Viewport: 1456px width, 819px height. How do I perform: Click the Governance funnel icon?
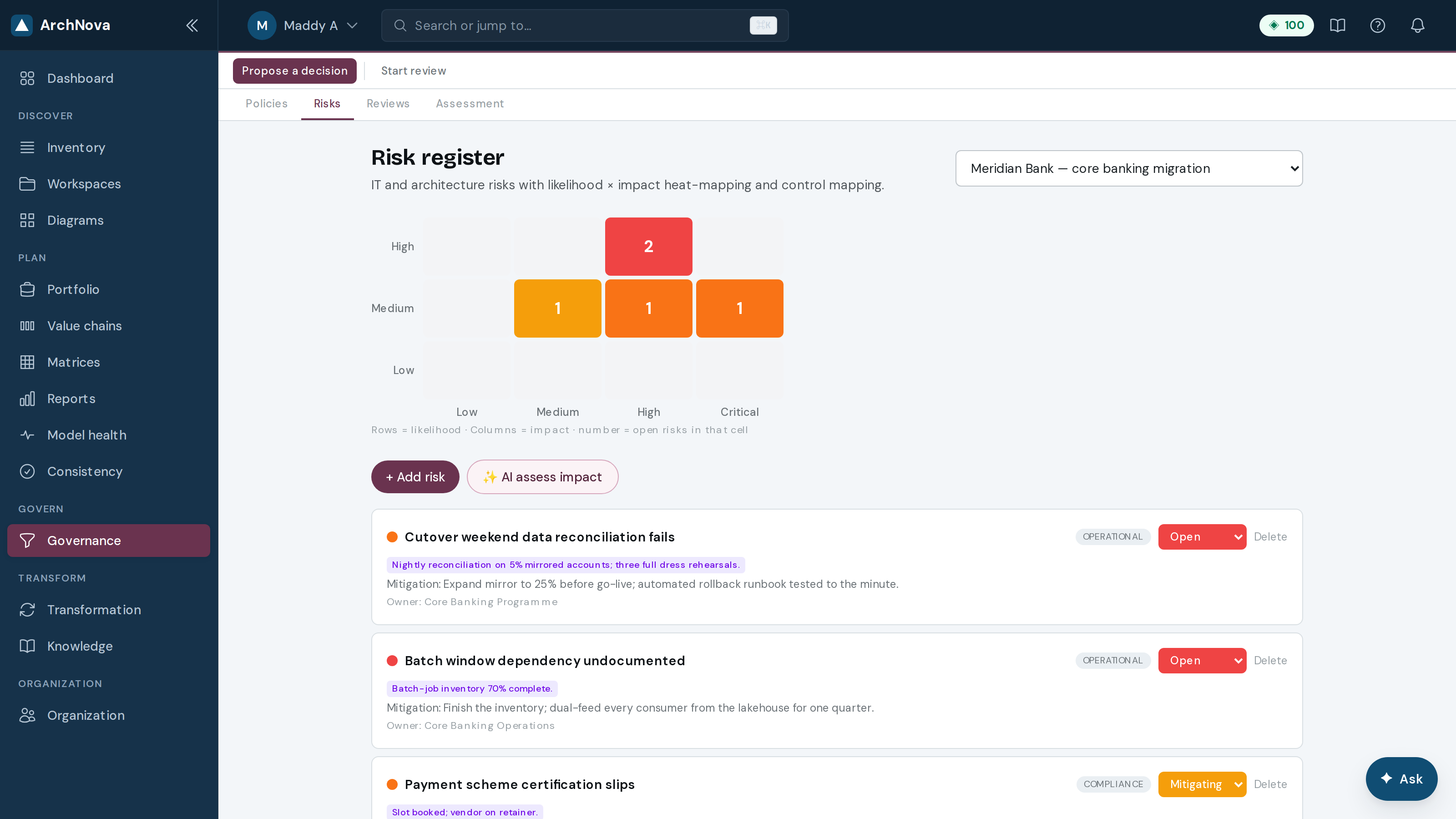tap(27, 541)
